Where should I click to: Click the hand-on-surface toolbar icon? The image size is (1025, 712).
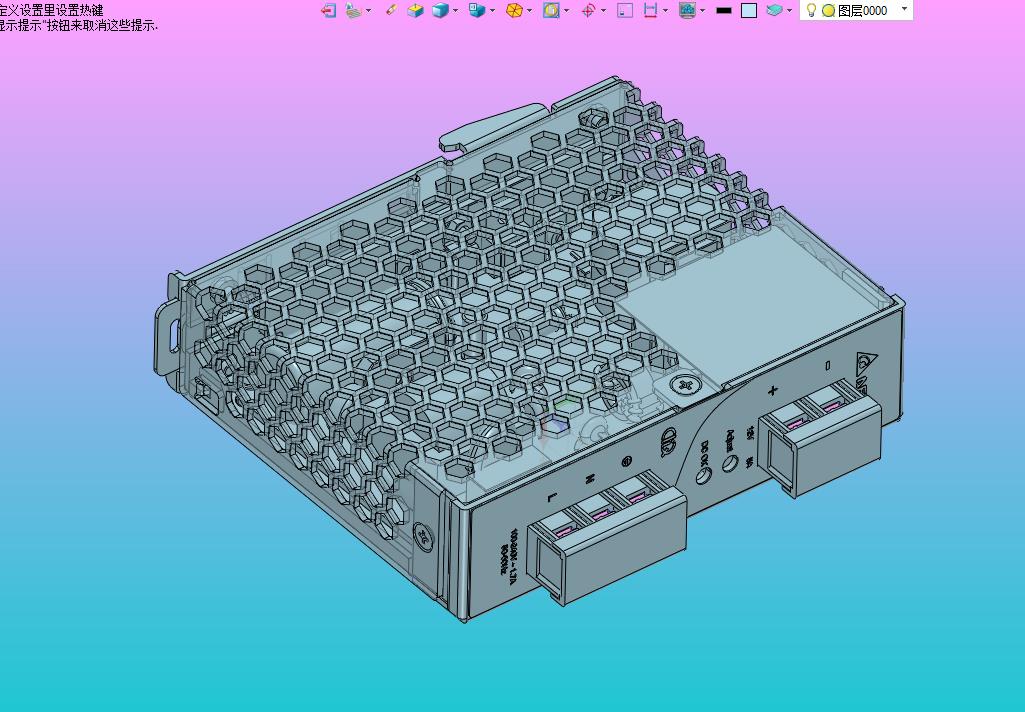point(353,10)
